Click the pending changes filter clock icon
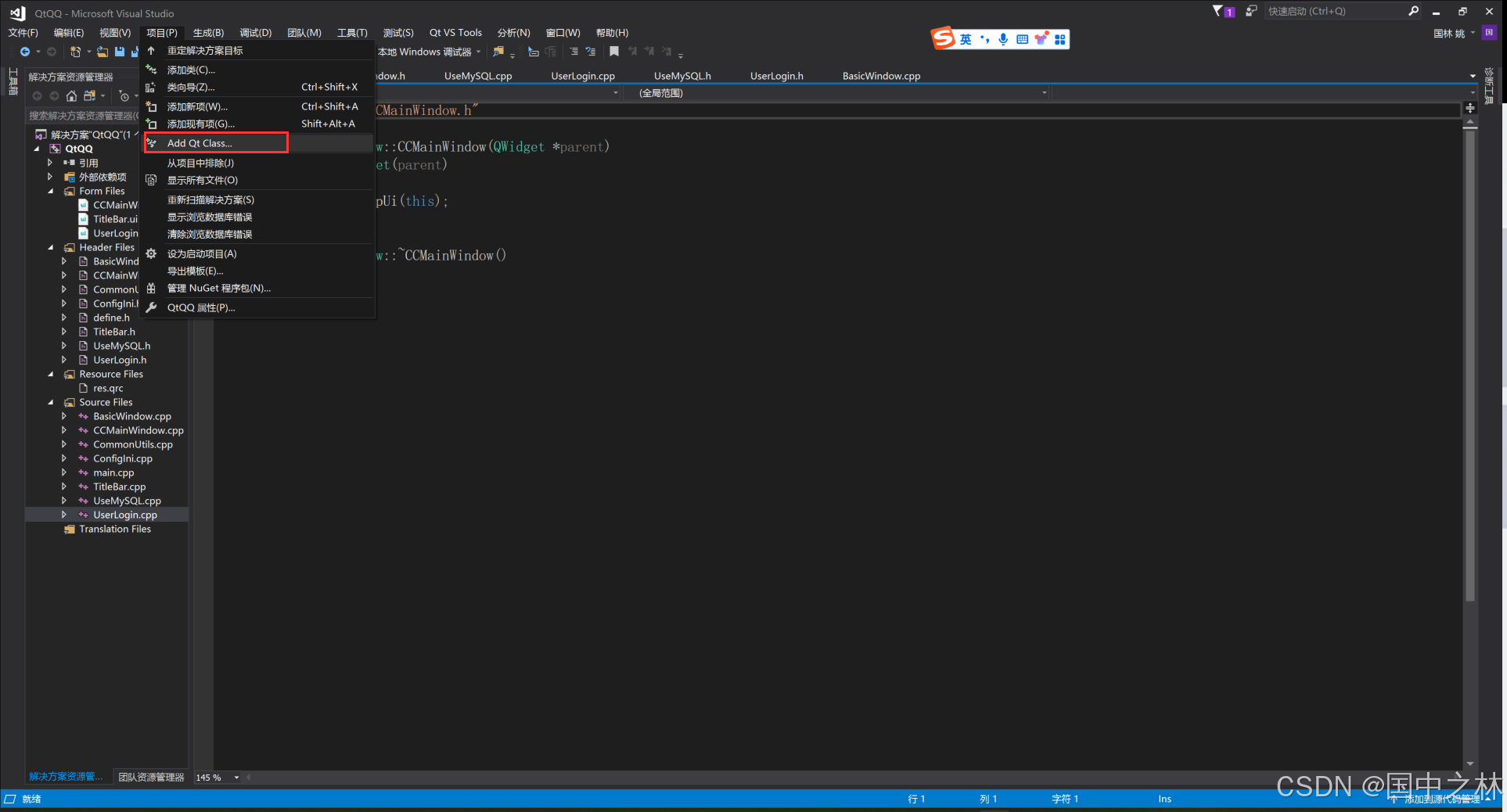The image size is (1507, 812). 124,95
